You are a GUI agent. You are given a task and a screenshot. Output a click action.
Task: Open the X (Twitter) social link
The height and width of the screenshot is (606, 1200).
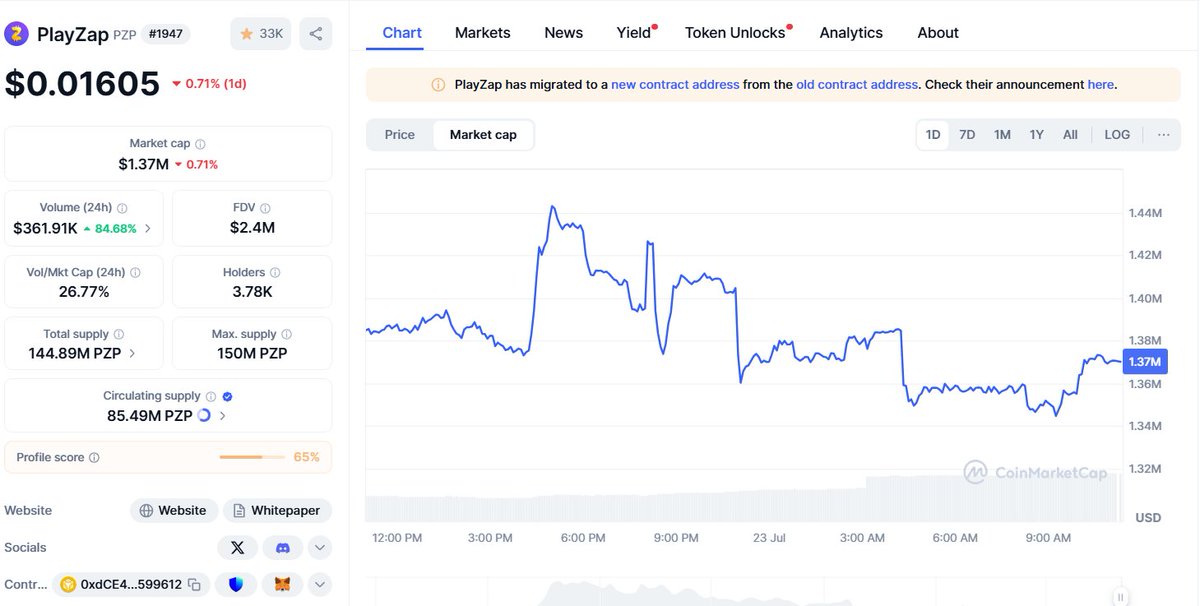click(237, 547)
